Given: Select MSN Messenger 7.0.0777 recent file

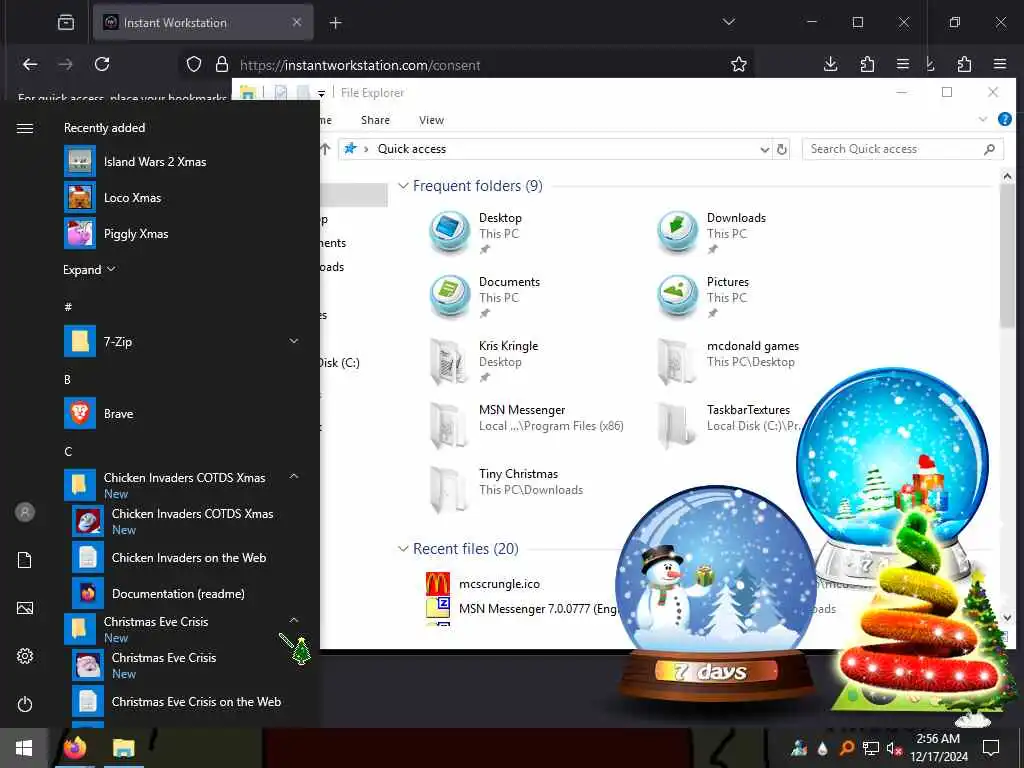Looking at the screenshot, I should point(522,609).
